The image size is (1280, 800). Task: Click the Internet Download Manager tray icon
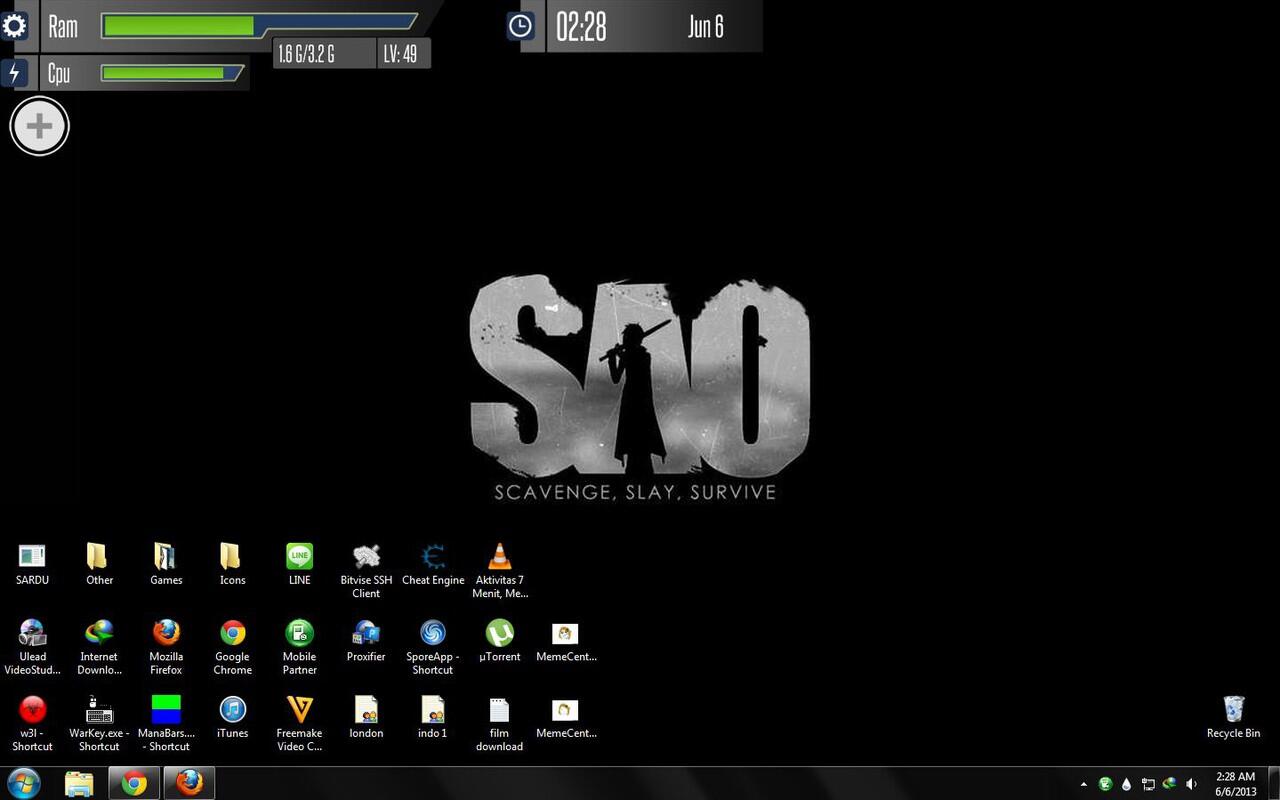pyautogui.click(x=1169, y=784)
